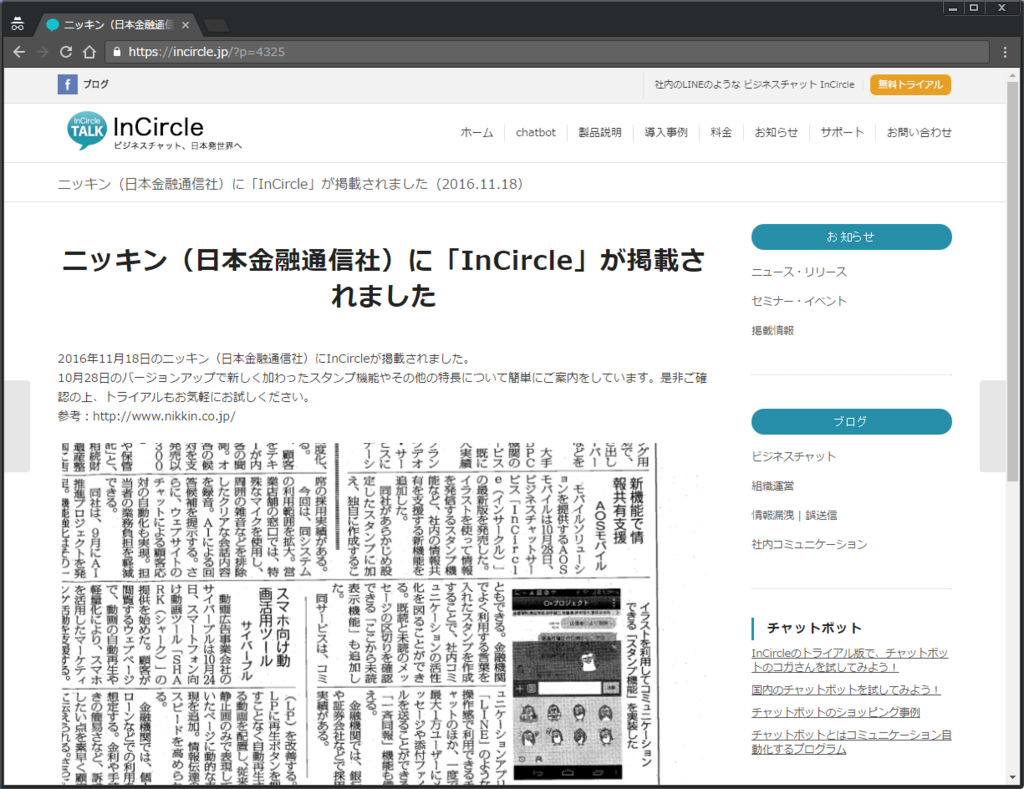Click the チャットボット sidebar section heading

click(x=814, y=628)
